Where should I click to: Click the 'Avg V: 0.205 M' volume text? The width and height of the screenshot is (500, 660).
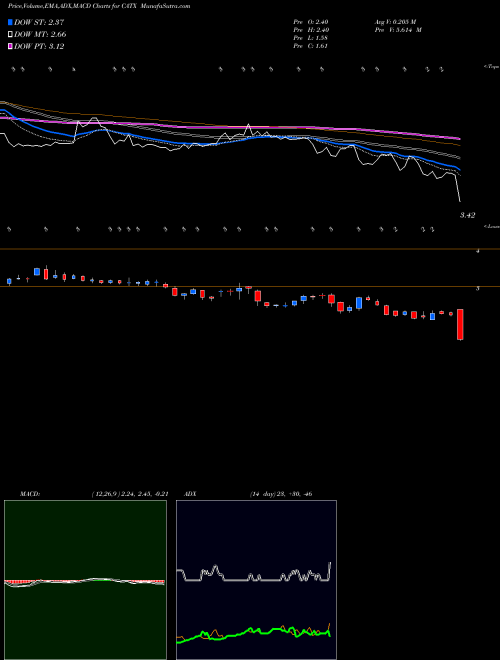395,22
